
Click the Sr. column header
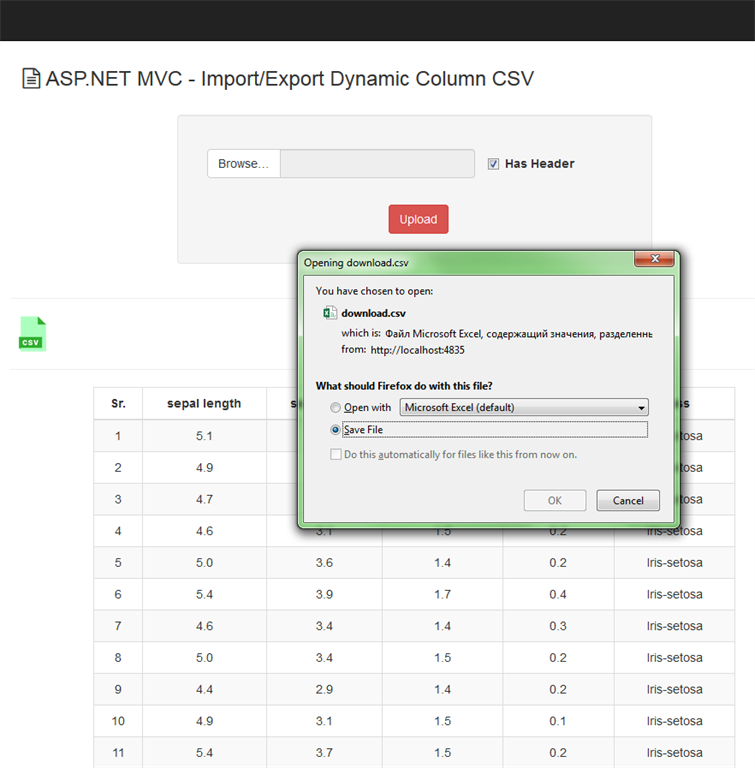(x=118, y=404)
